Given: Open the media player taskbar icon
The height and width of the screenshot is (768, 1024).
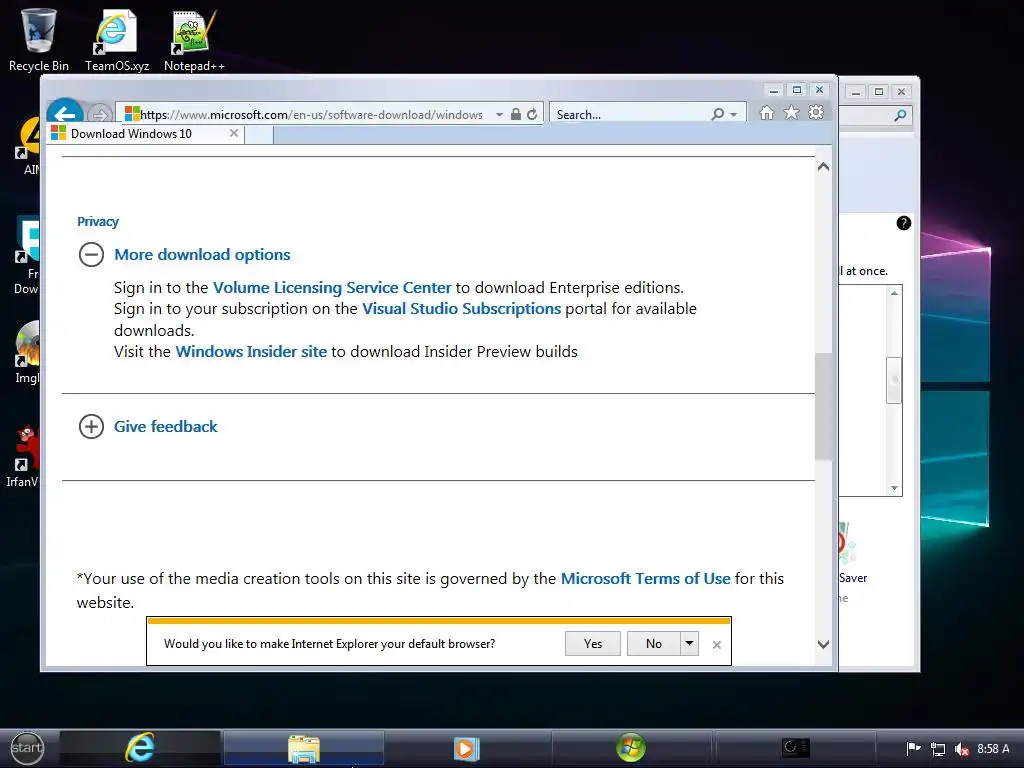Looking at the screenshot, I should (467, 748).
